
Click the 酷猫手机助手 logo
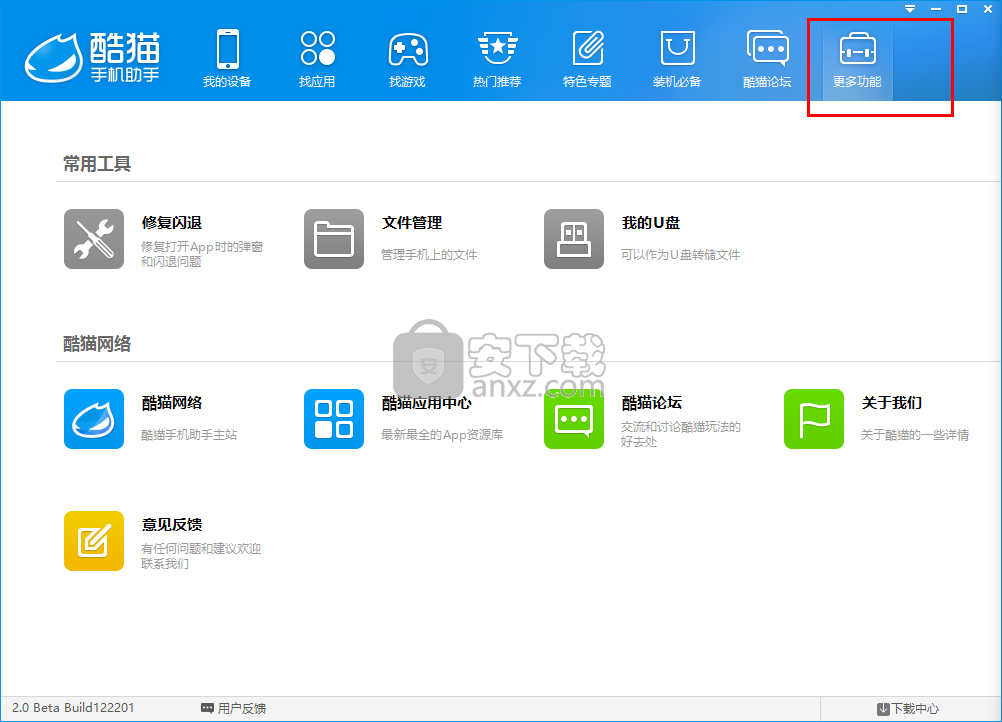point(93,58)
